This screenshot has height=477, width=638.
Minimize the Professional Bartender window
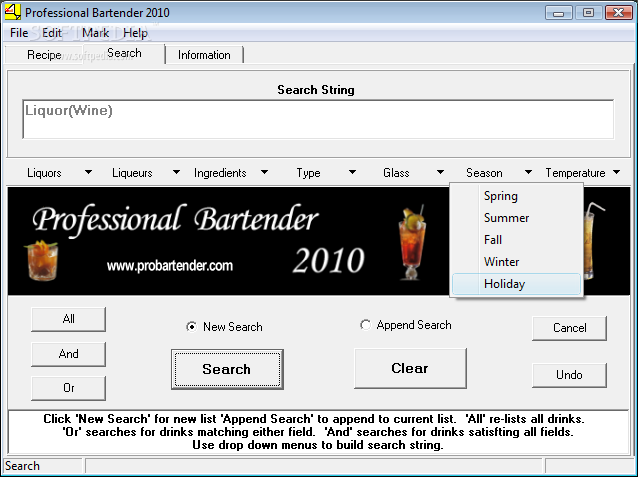559,13
